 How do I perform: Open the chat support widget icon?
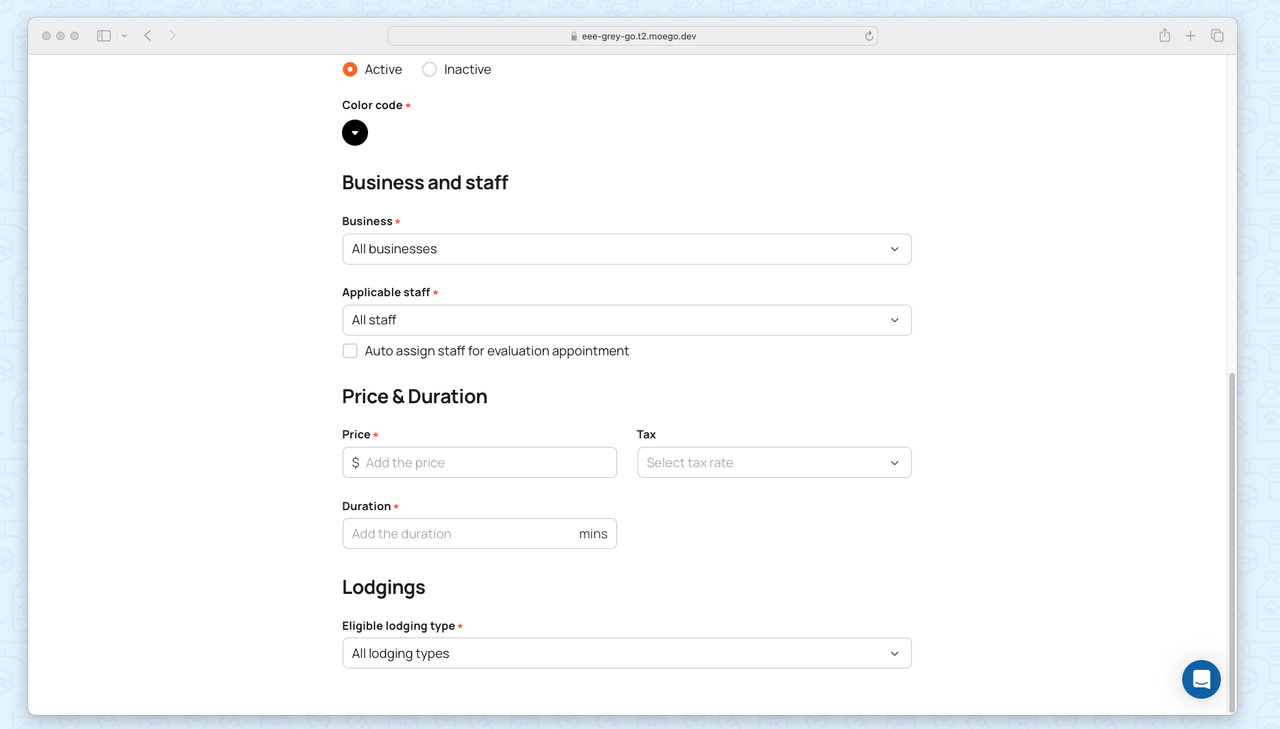tap(1201, 680)
